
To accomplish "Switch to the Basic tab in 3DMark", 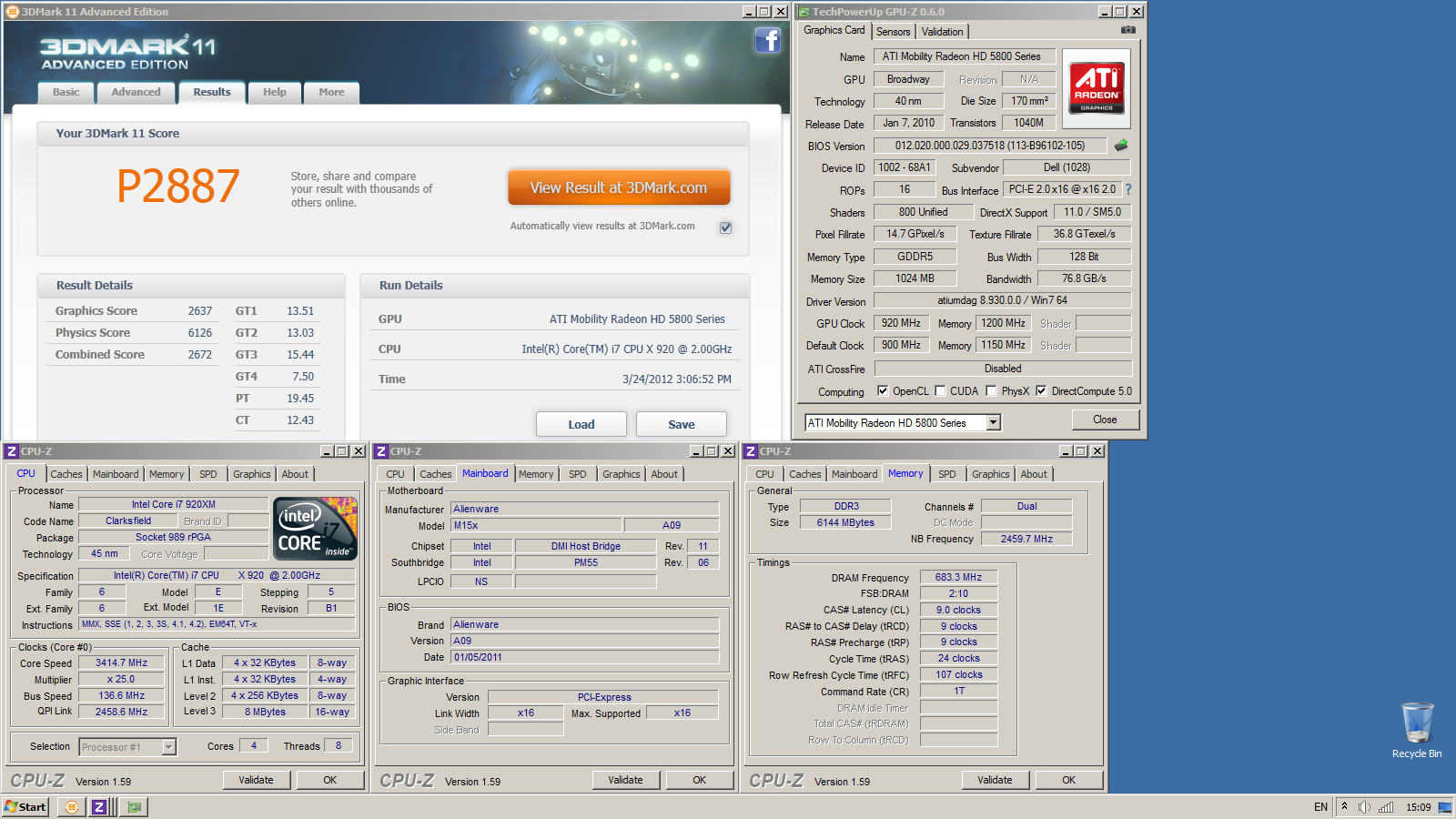I will coord(66,92).
